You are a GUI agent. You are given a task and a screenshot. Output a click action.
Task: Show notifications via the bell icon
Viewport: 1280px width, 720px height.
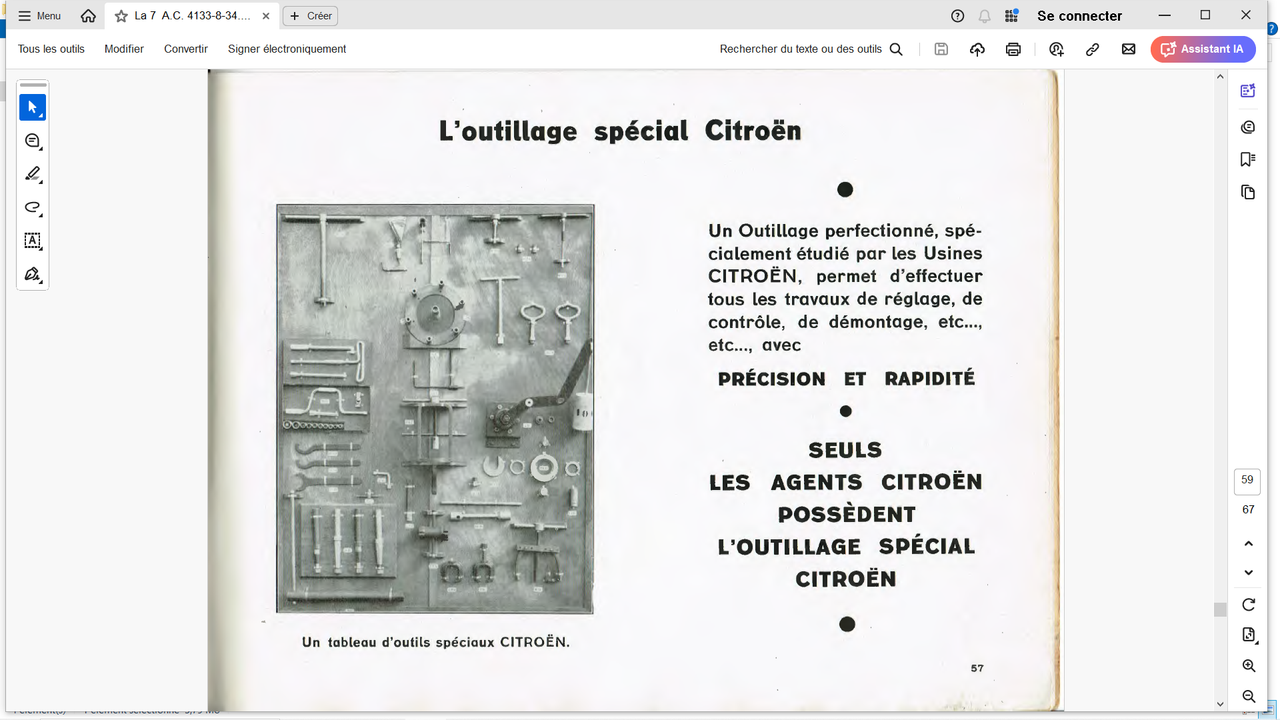(985, 16)
